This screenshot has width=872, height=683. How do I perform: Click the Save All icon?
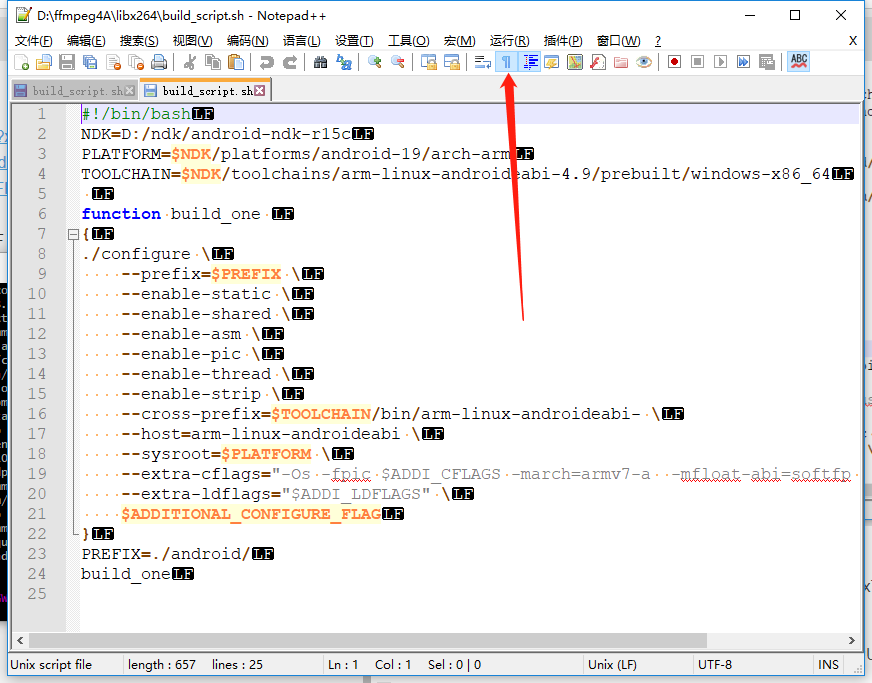(x=90, y=62)
